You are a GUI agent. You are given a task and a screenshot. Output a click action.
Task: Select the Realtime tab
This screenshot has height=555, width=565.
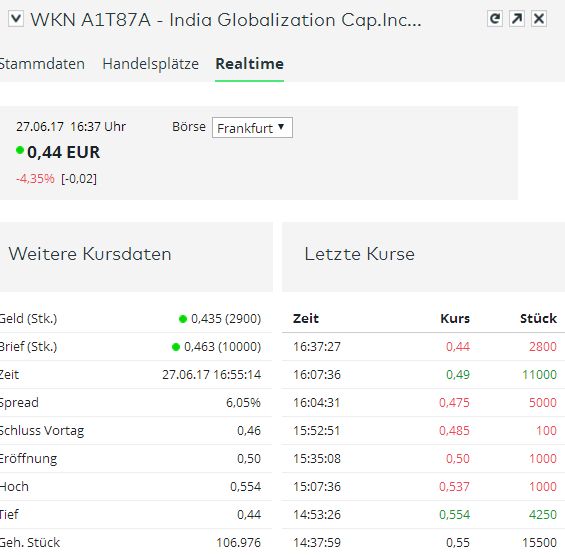pos(249,64)
